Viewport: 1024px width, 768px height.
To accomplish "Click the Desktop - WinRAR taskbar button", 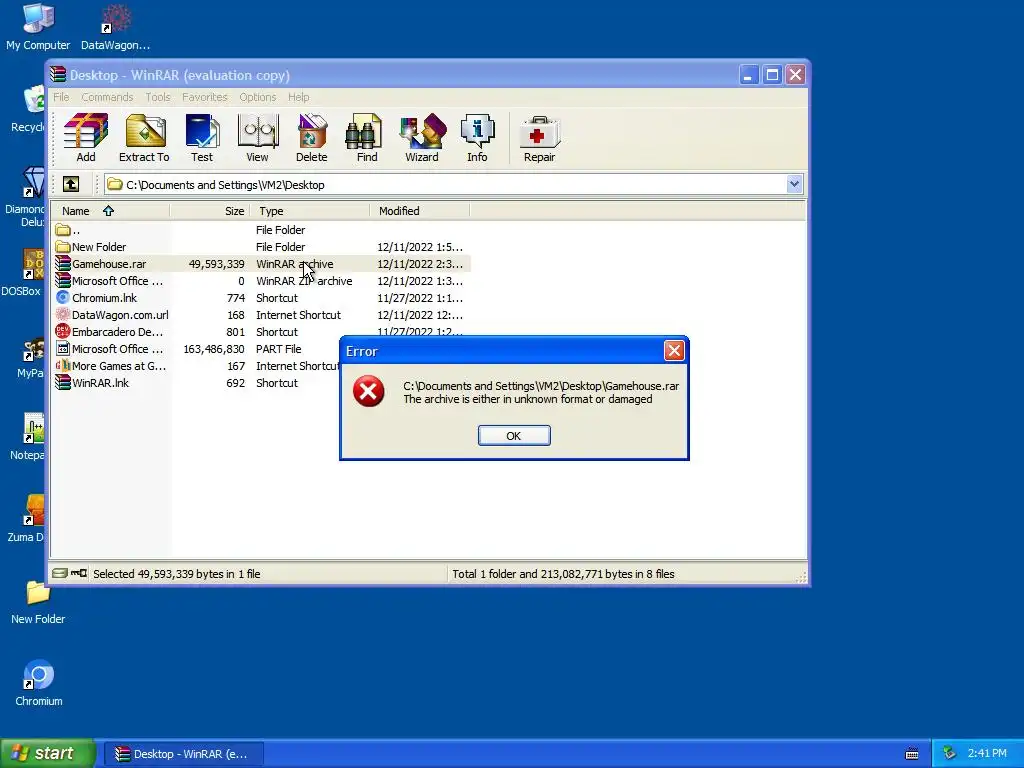I will [x=184, y=754].
